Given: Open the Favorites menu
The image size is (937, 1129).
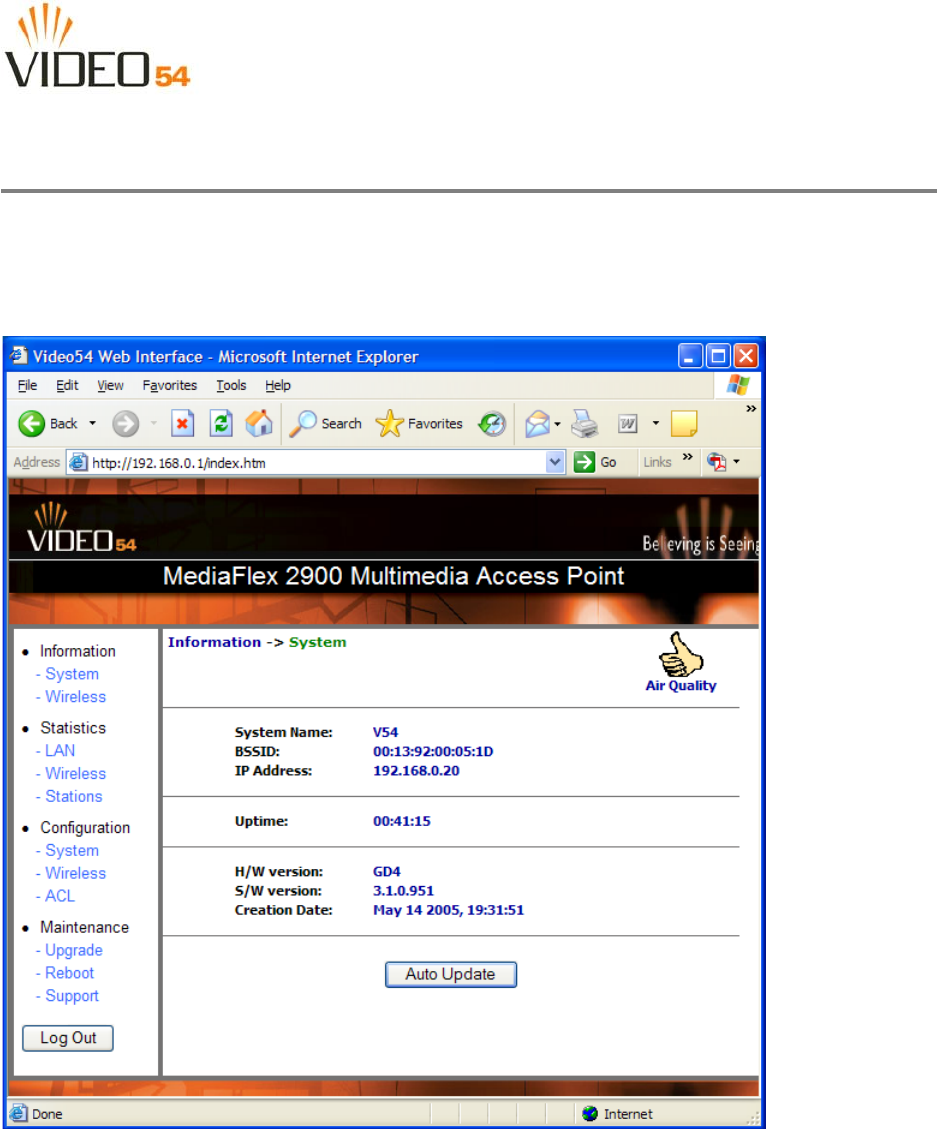Looking at the screenshot, I should click(x=169, y=385).
